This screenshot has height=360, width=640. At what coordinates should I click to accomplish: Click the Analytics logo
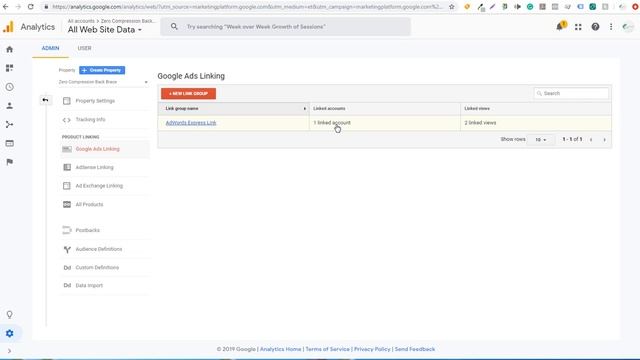pyautogui.click(x=8, y=27)
